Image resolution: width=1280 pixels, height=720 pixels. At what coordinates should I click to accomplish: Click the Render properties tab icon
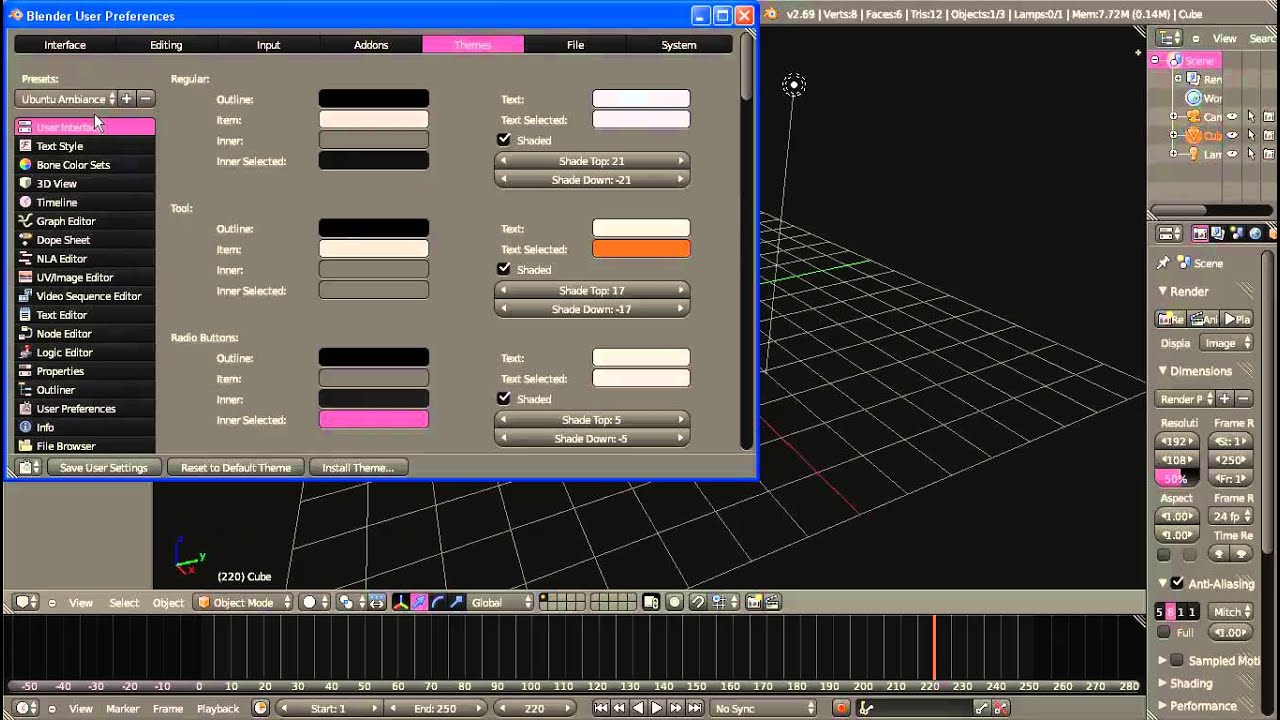[1200, 234]
